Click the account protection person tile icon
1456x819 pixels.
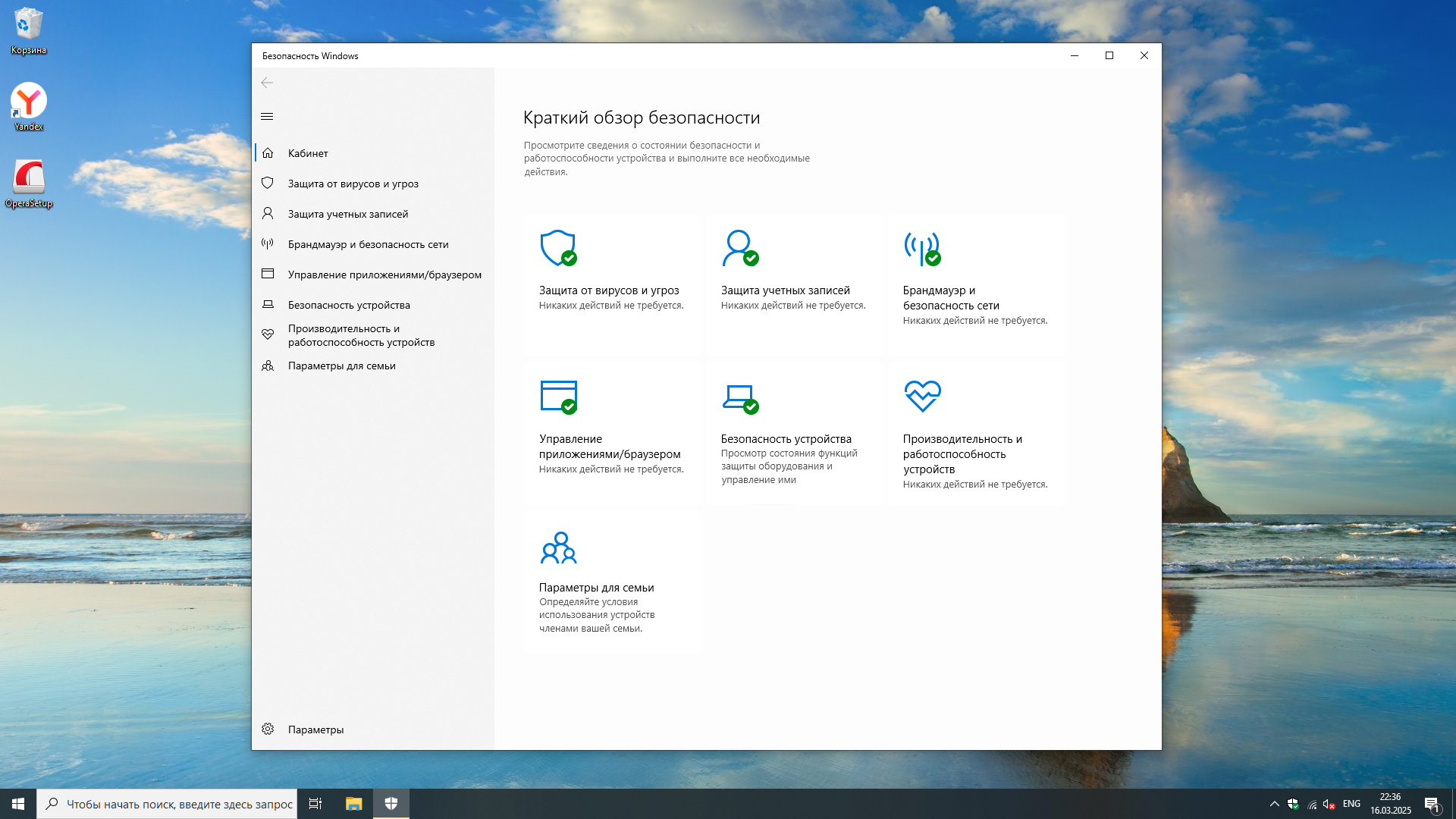click(x=739, y=248)
